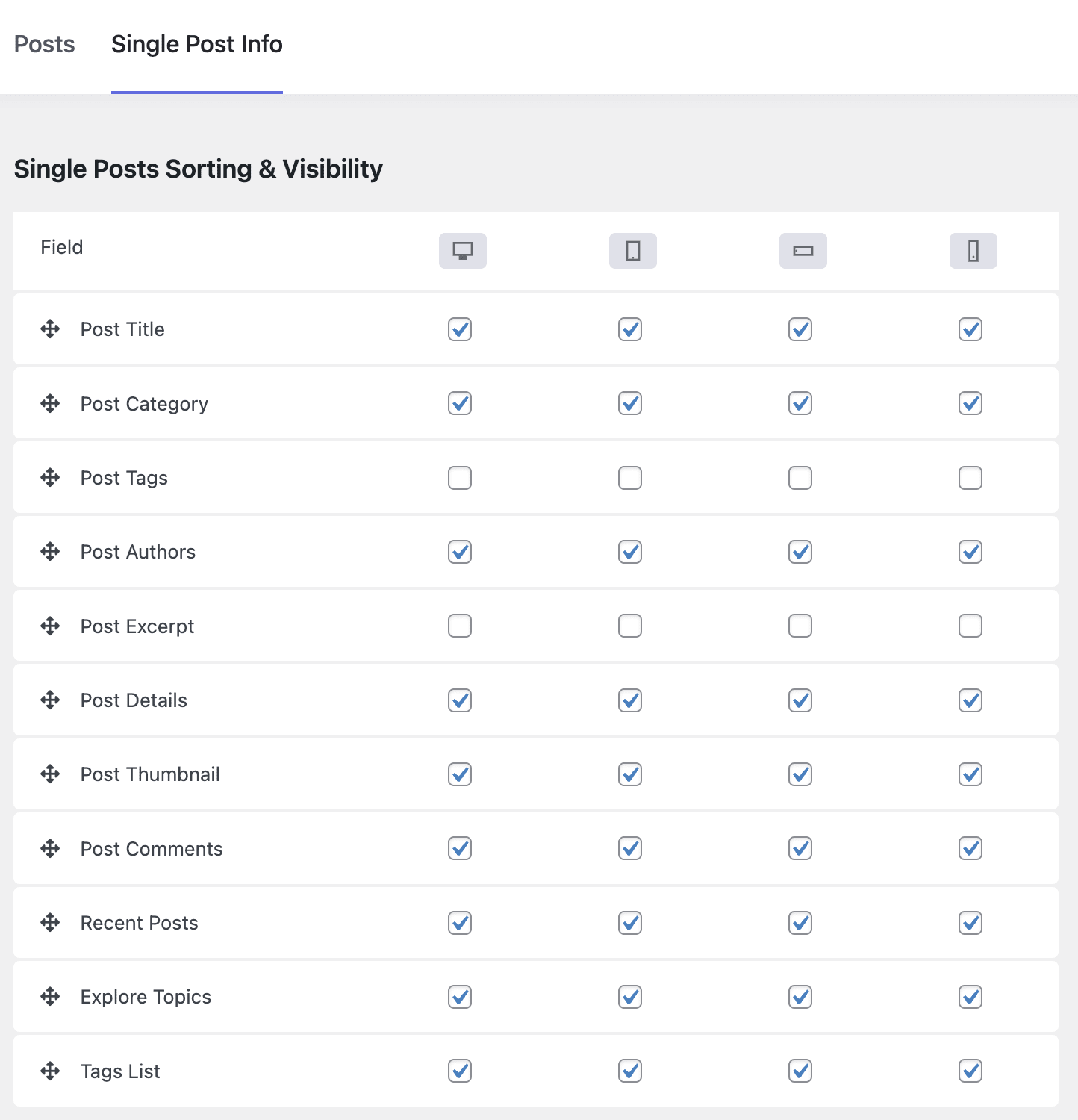Grab the drag handle next to Post Tags
1078x1120 pixels.
point(49,477)
